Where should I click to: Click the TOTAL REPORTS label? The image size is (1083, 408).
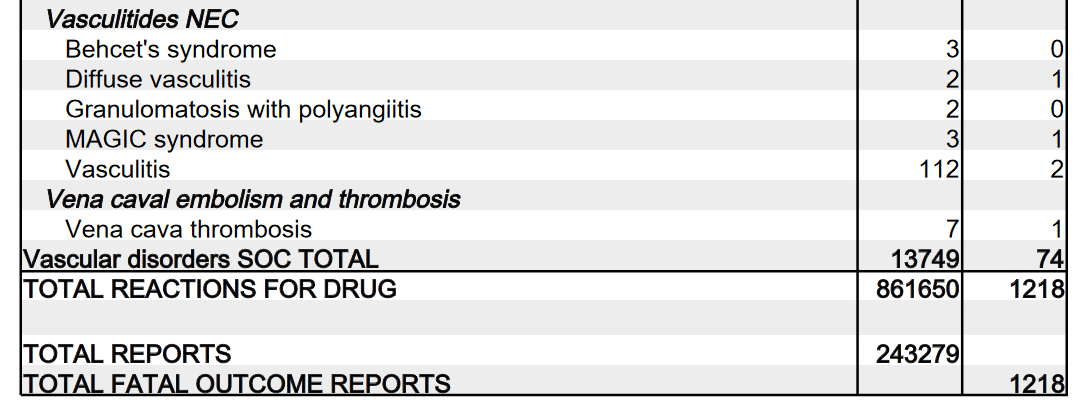[127, 353]
